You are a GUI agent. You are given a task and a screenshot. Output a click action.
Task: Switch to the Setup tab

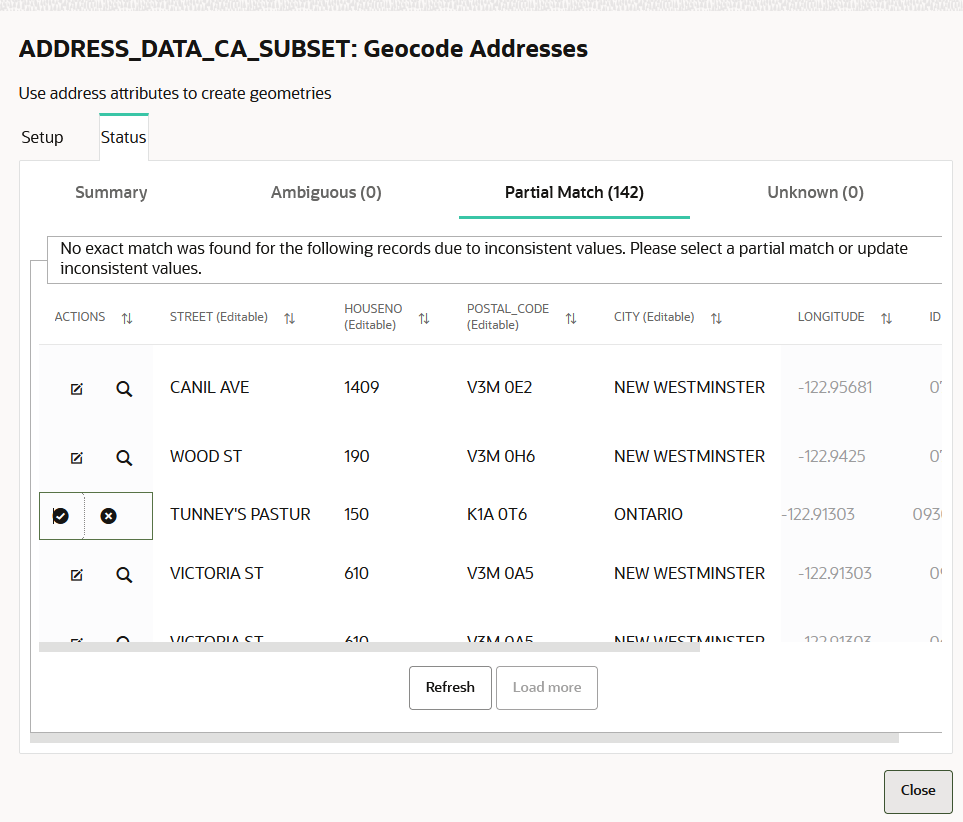click(41, 137)
